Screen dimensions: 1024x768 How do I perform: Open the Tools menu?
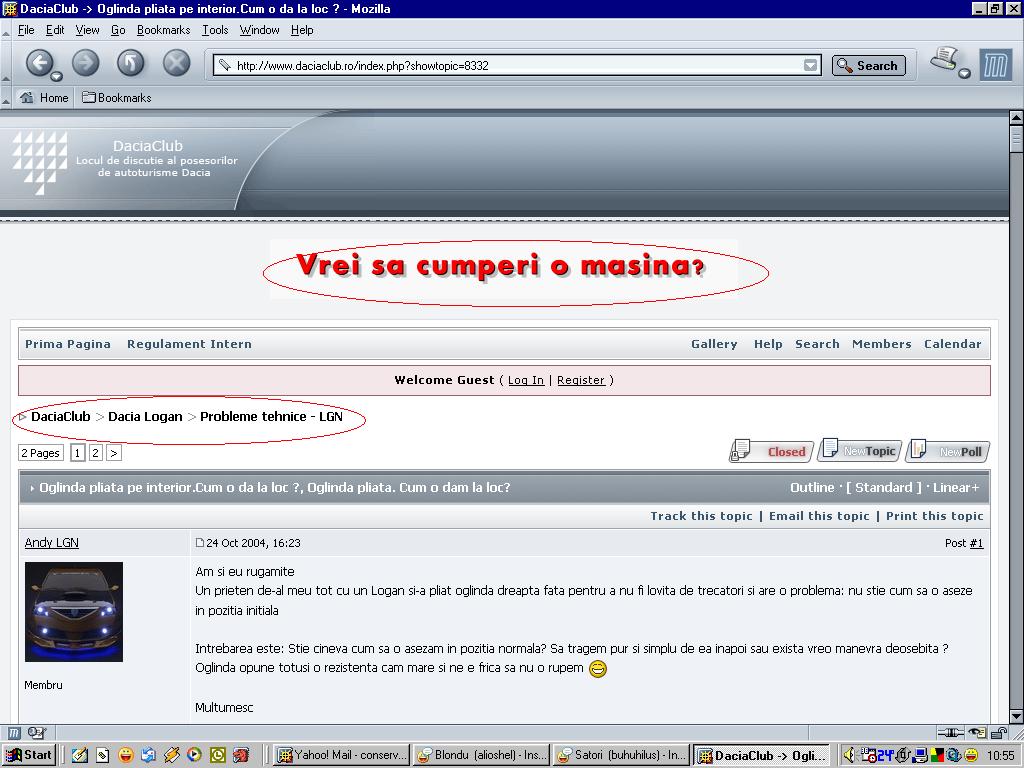pos(215,30)
